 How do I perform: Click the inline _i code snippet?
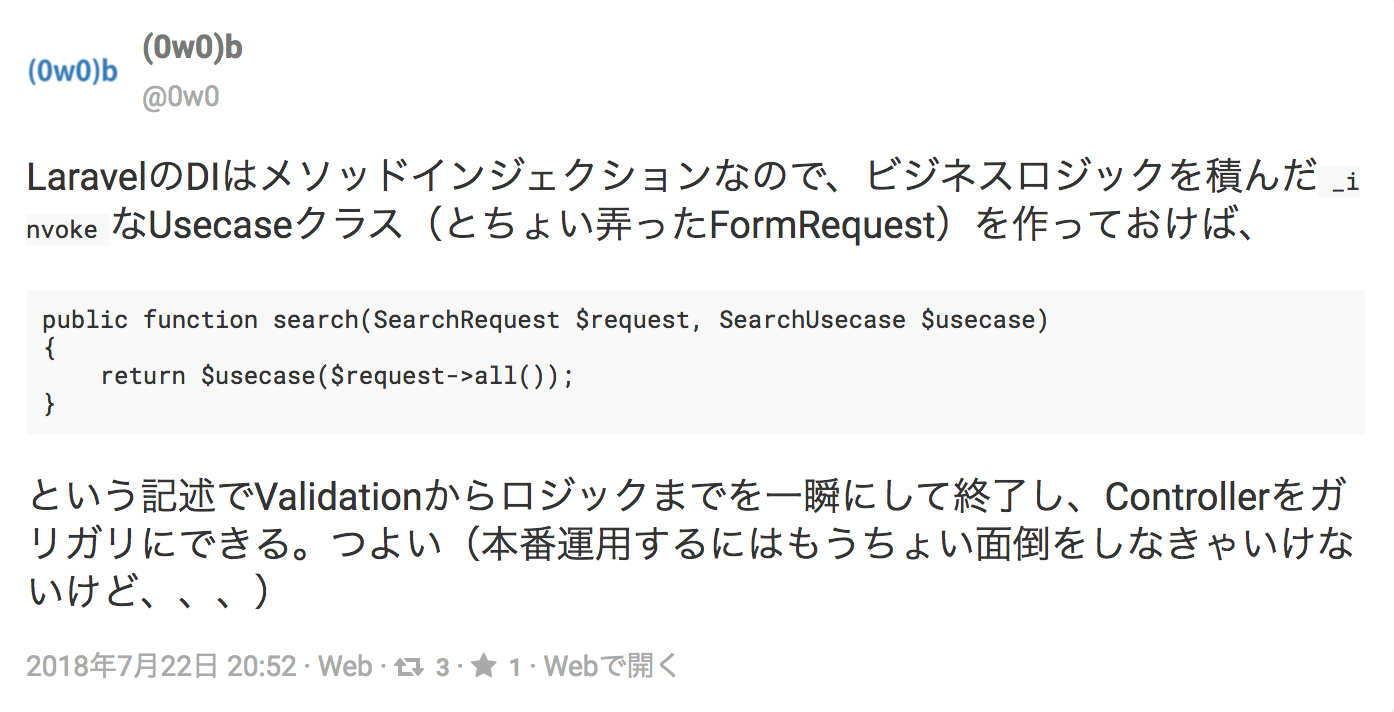pos(1340,181)
